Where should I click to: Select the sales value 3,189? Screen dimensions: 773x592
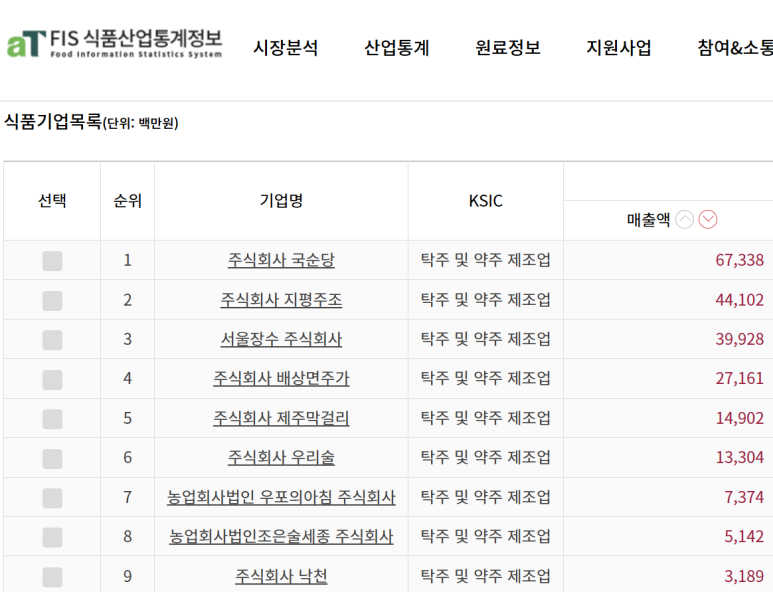(x=744, y=576)
